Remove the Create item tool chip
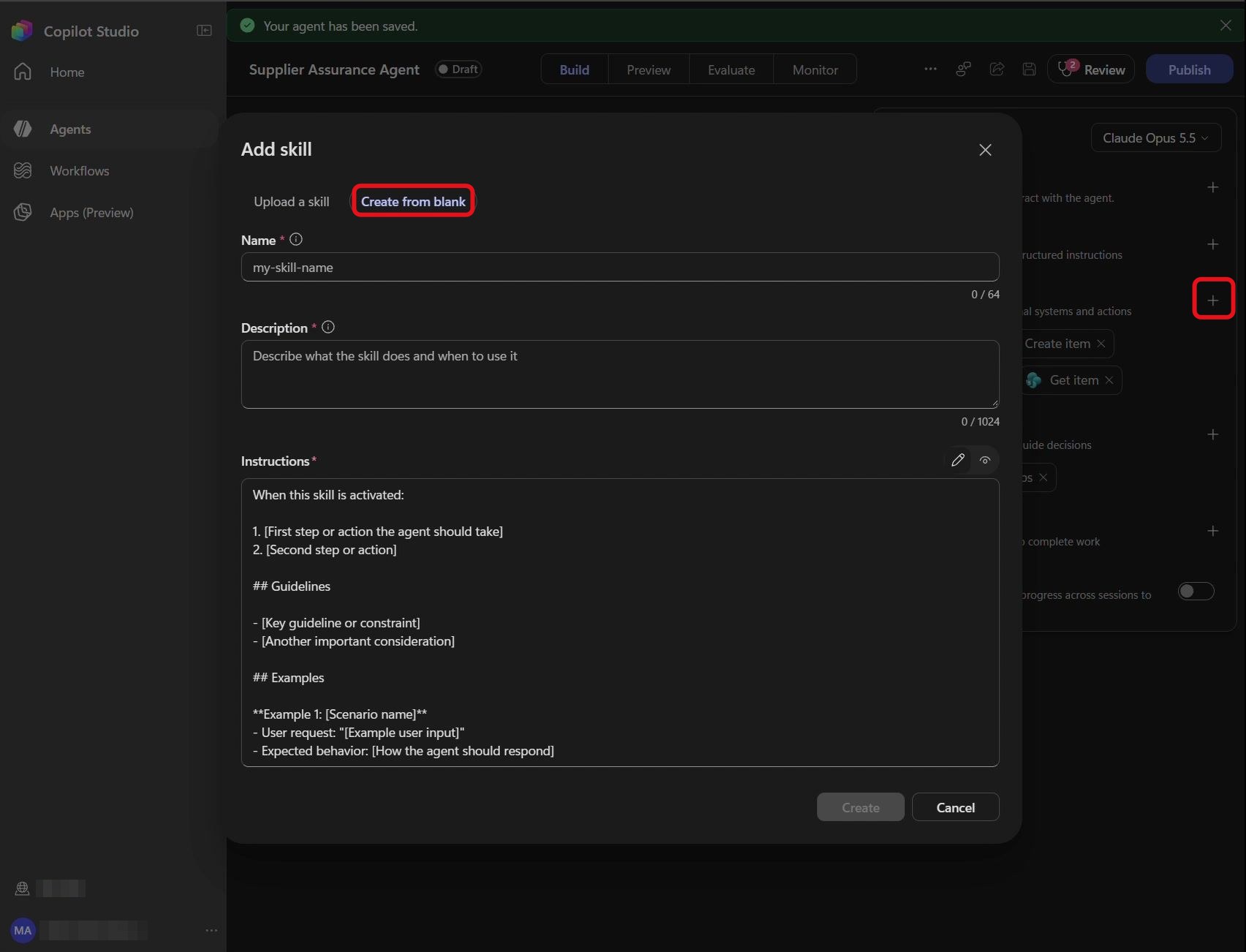1246x952 pixels. [1100, 344]
